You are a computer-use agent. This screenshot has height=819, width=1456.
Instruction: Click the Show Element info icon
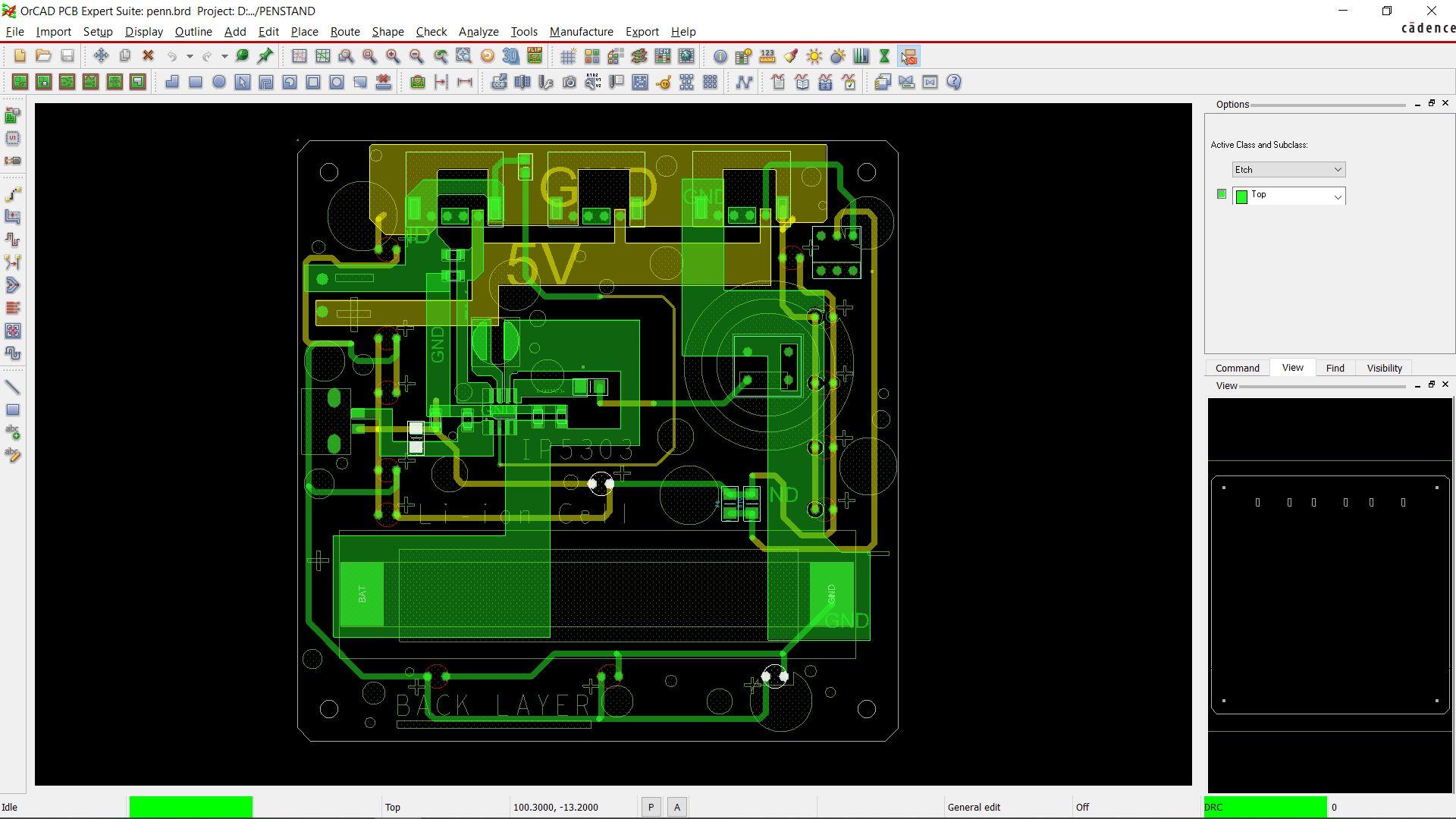point(720,56)
